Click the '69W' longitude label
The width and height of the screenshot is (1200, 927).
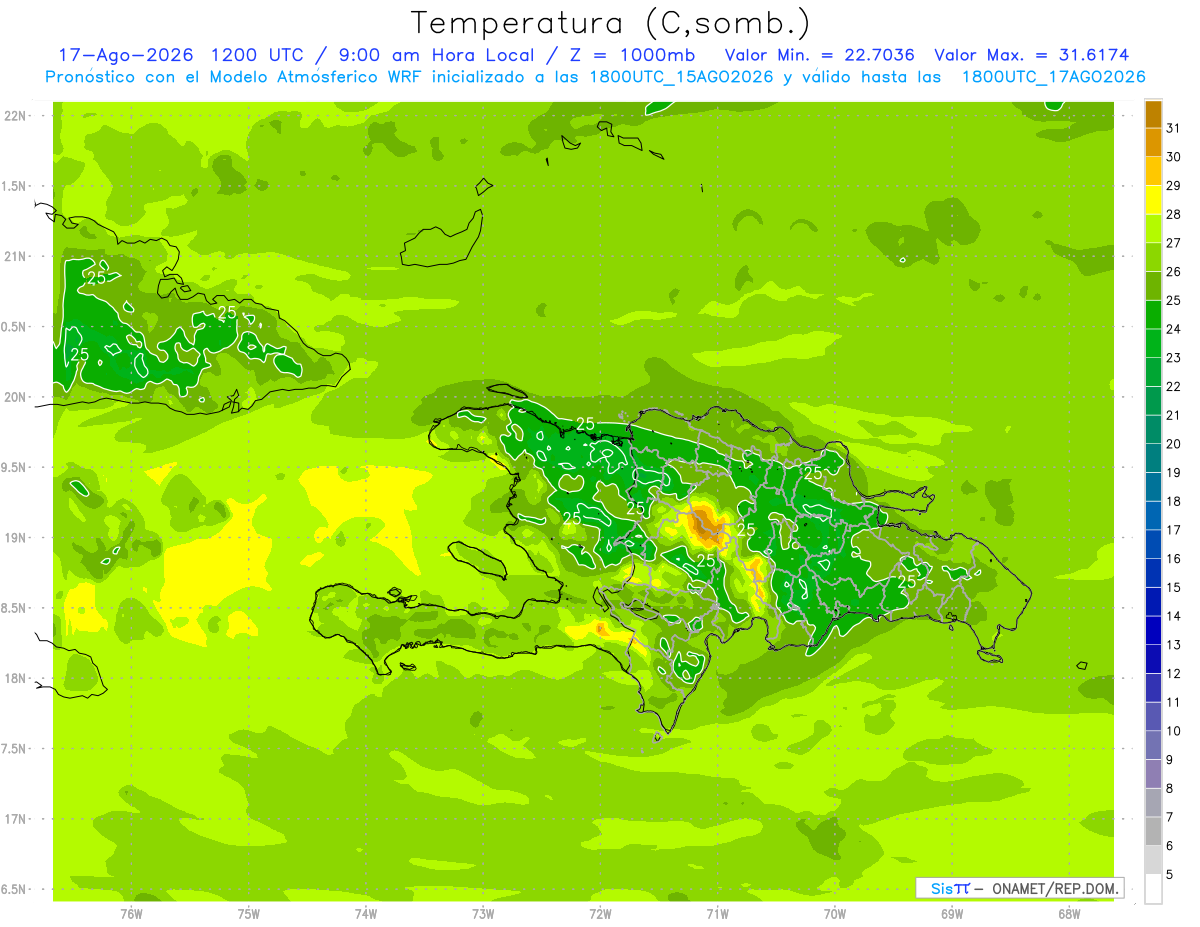pyautogui.click(x=952, y=914)
